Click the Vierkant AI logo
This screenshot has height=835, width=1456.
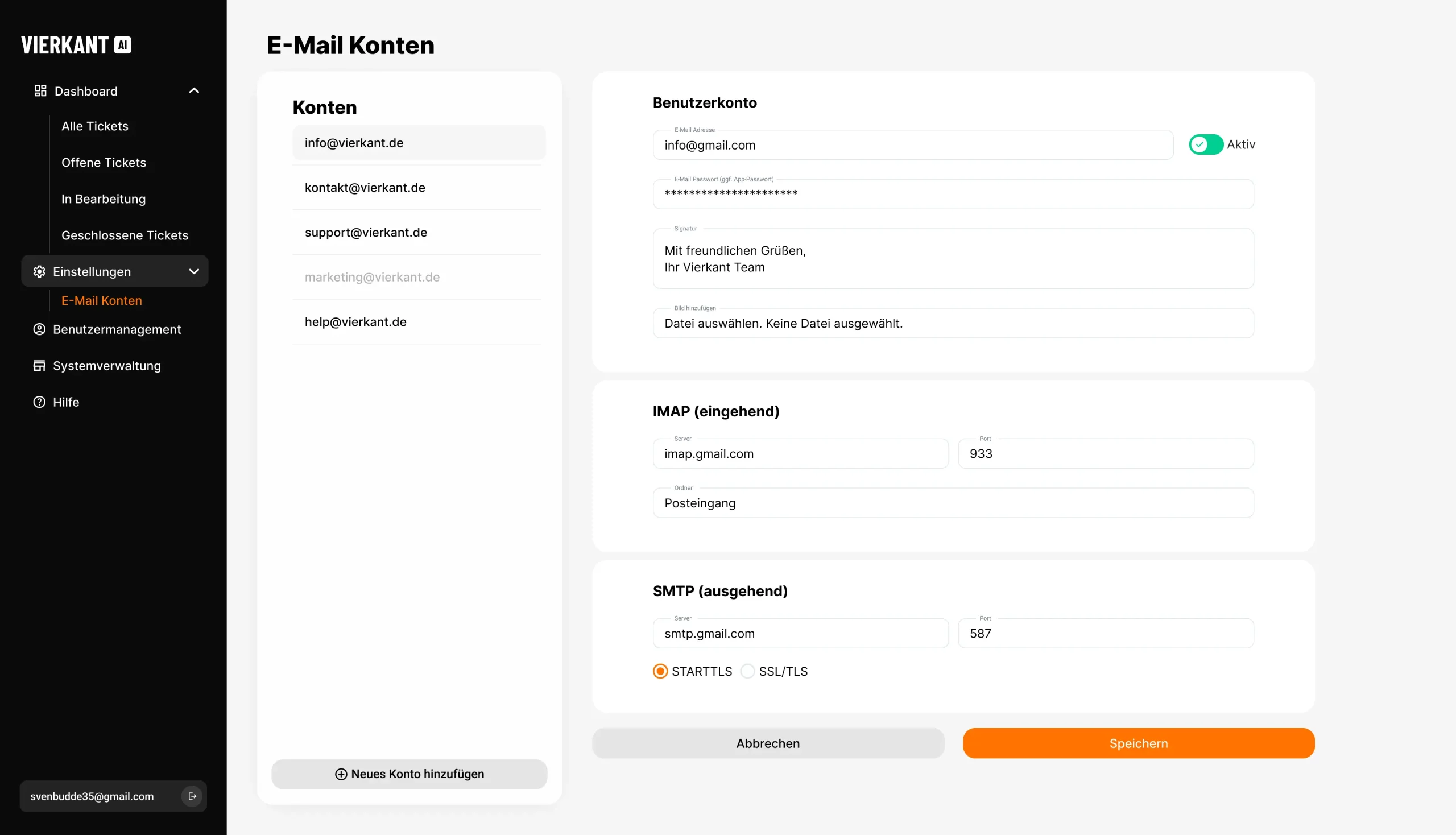point(76,46)
